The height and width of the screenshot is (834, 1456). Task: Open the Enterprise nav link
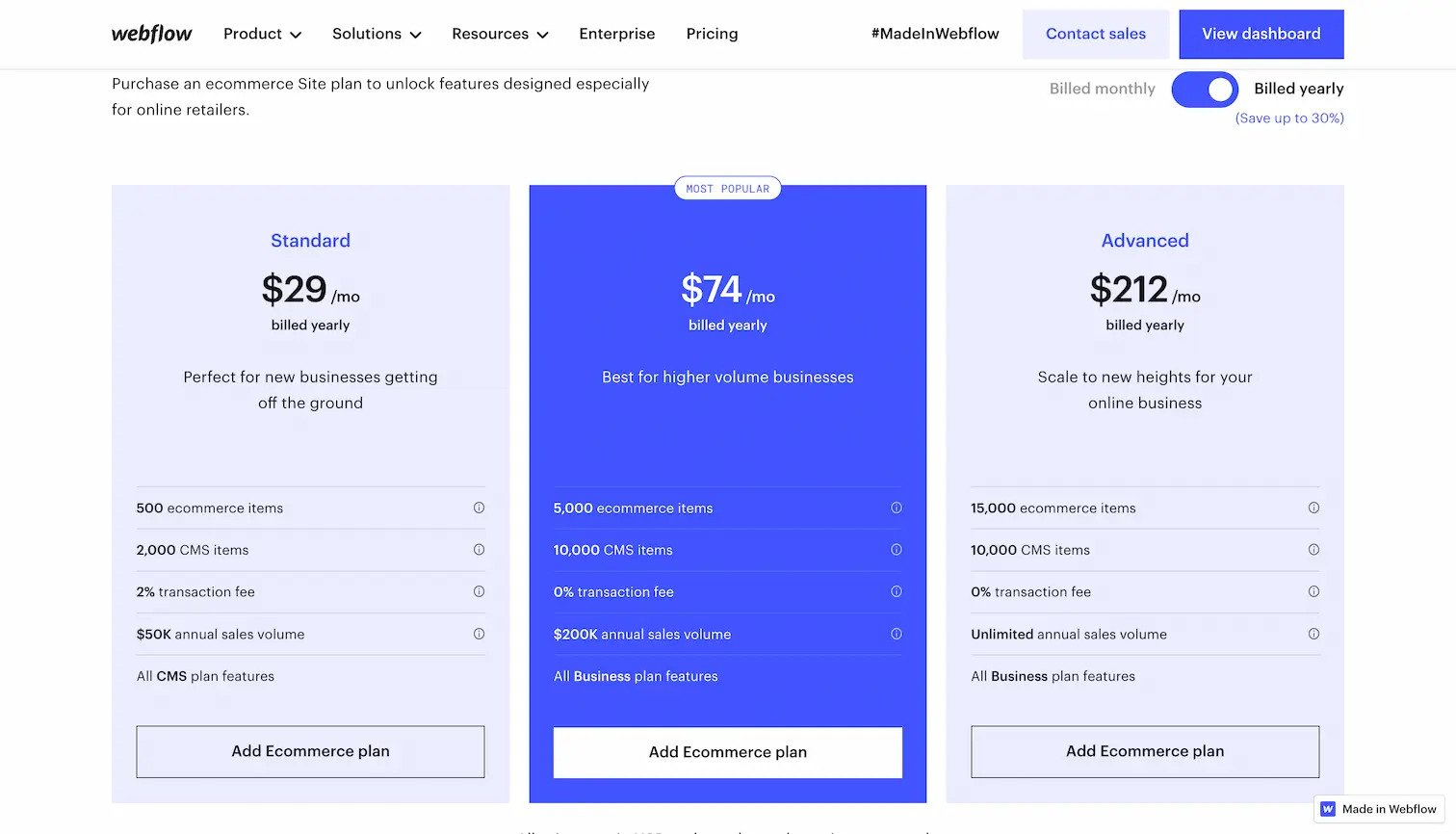tap(617, 34)
